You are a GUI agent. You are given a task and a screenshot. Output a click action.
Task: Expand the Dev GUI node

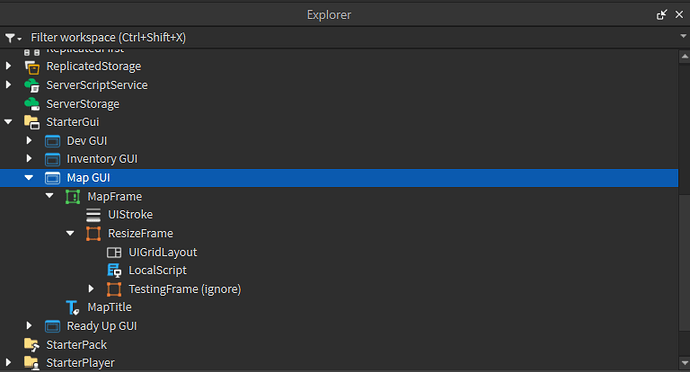tap(29, 140)
